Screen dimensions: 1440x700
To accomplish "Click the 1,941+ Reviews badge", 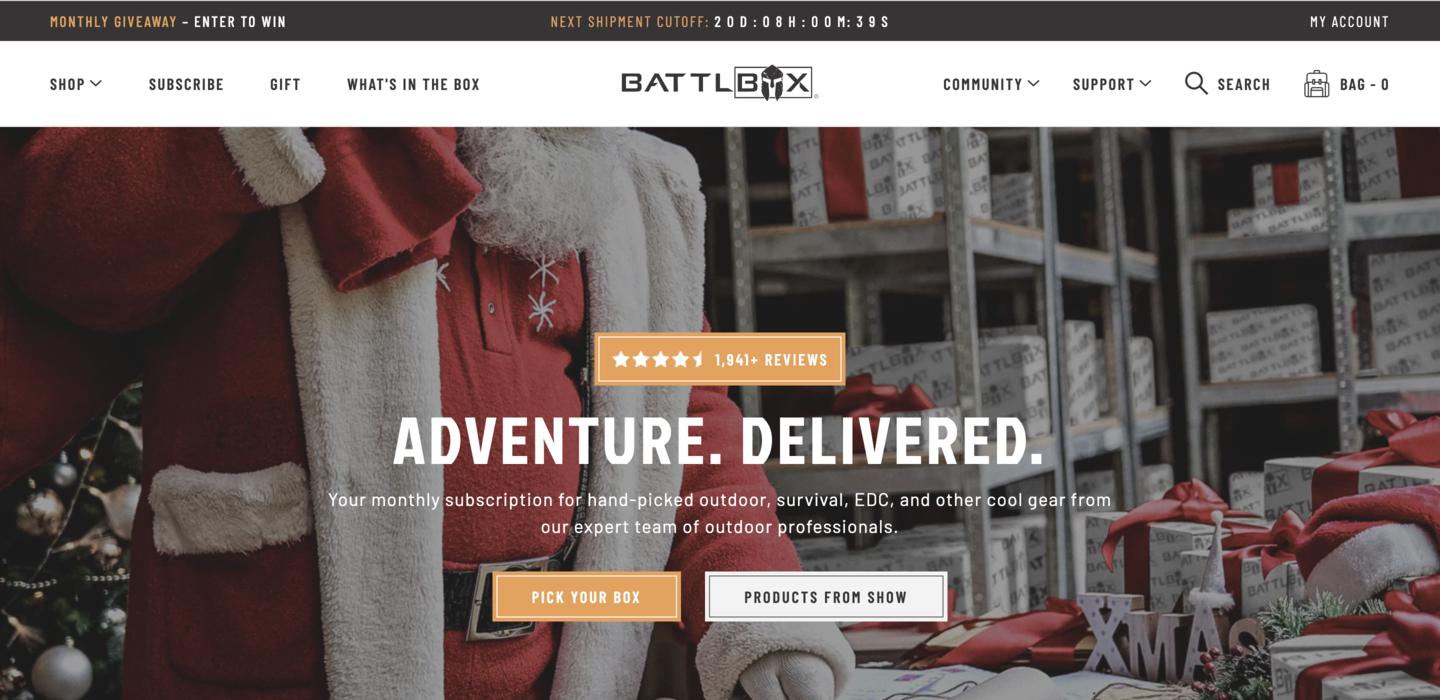I will pos(719,359).
